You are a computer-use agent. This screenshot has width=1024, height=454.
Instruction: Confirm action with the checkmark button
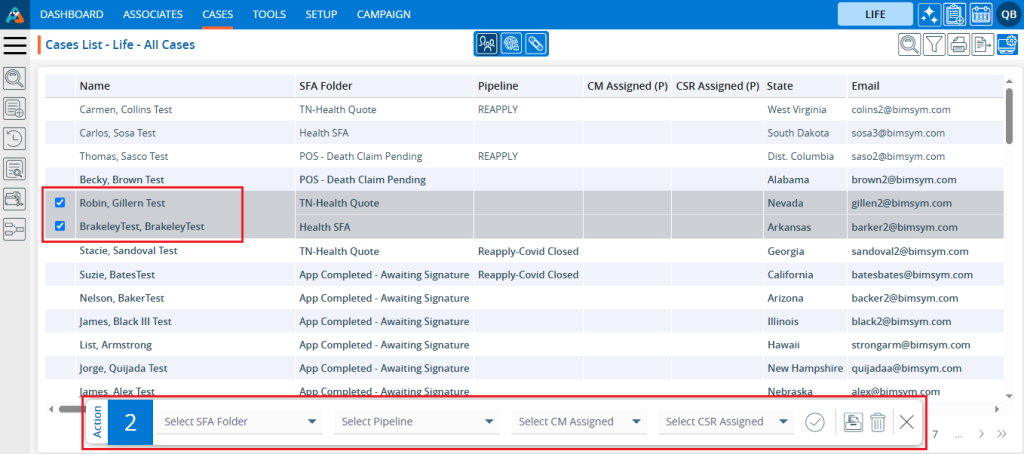815,422
